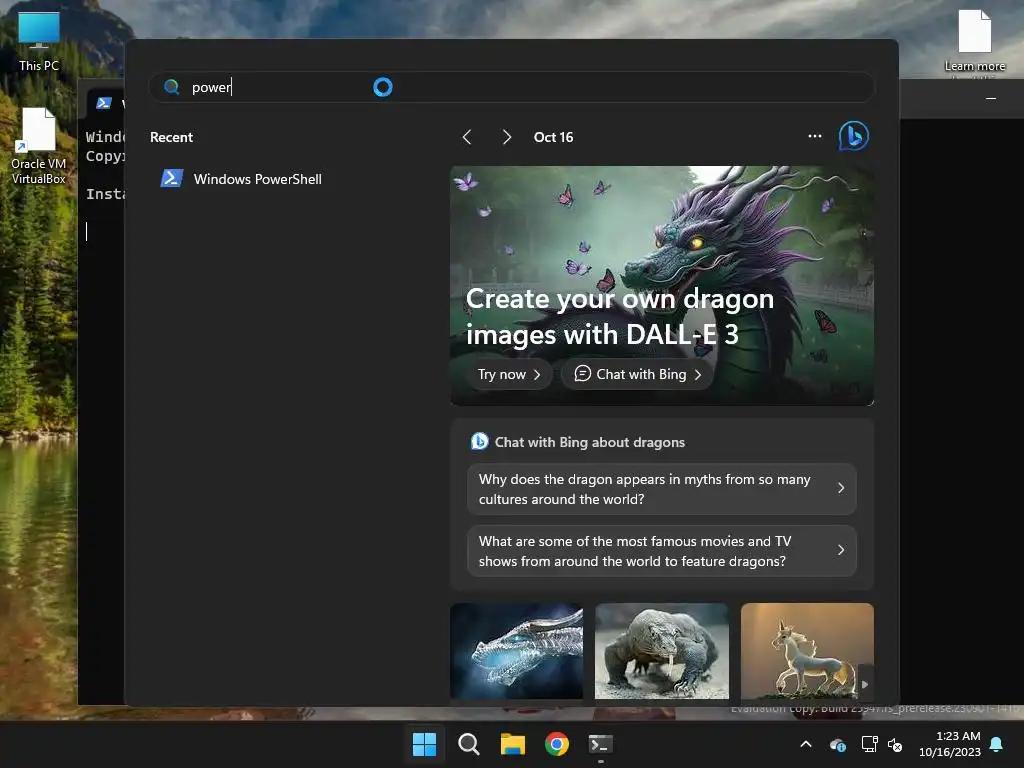The width and height of the screenshot is (1024, 768).
Task: Click the Oct 16 date label
Action: pos(553,137)
